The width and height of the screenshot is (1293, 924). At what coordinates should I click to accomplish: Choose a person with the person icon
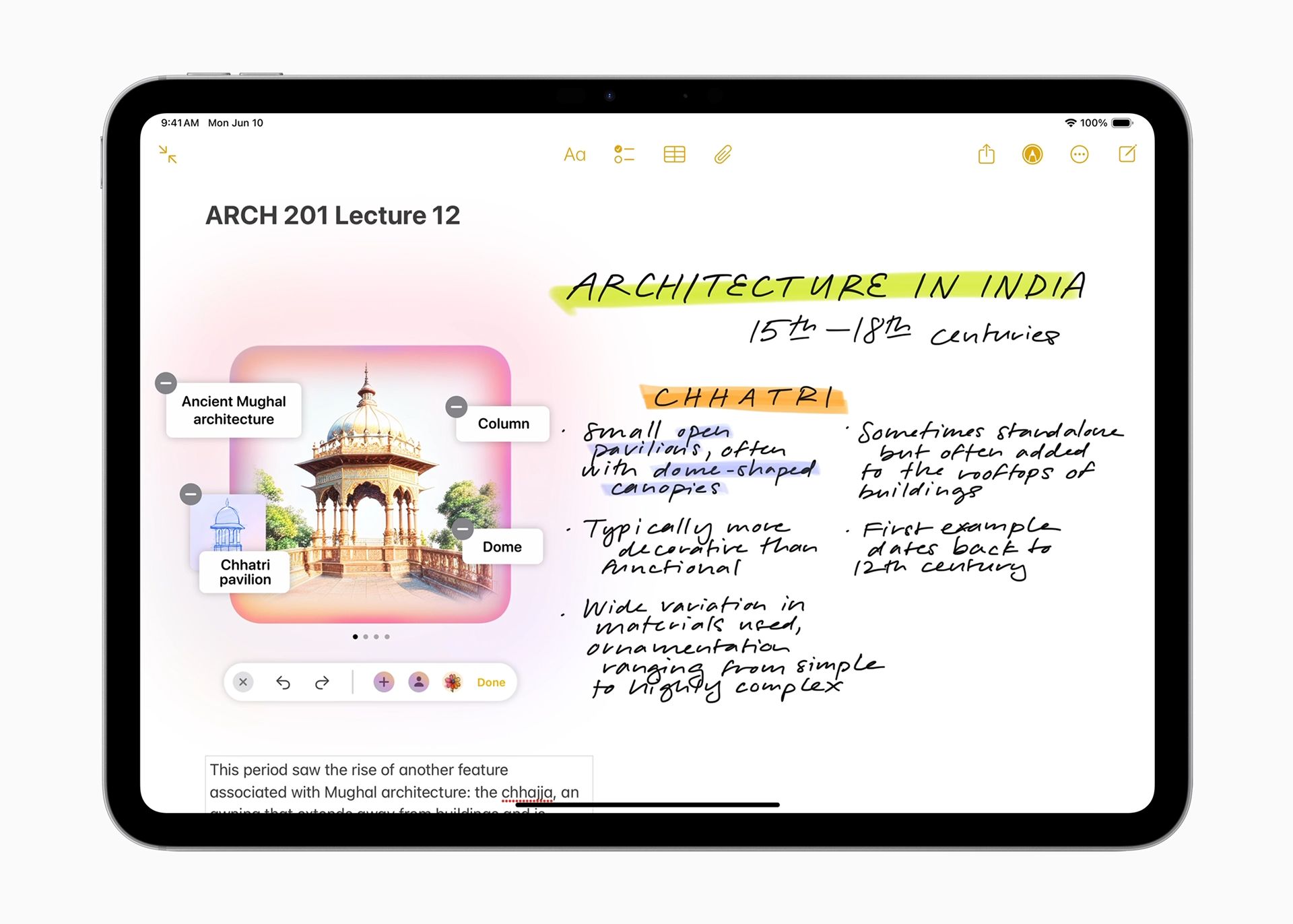[x=418, y=682]
